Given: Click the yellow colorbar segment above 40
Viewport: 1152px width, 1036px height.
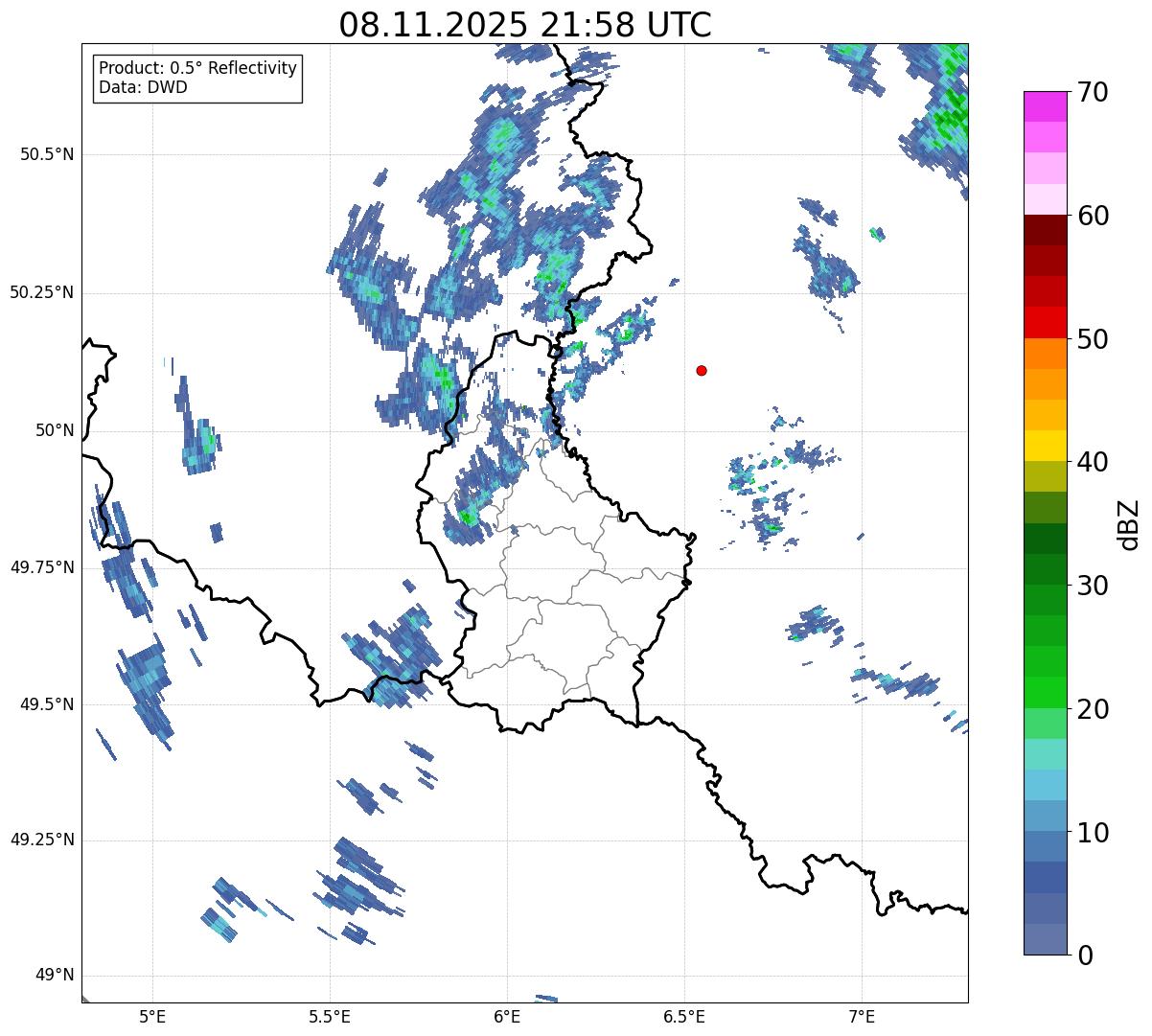Looking at the screenshot, I should click(x=1045, y=446).
